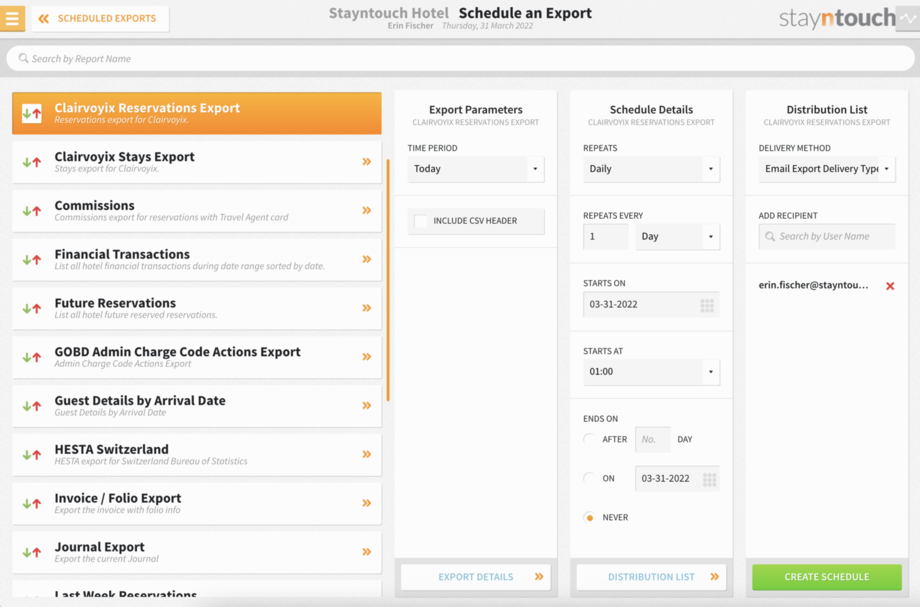Click the Guest Details by Arrival Date arrows icon

tap(32, 405)
